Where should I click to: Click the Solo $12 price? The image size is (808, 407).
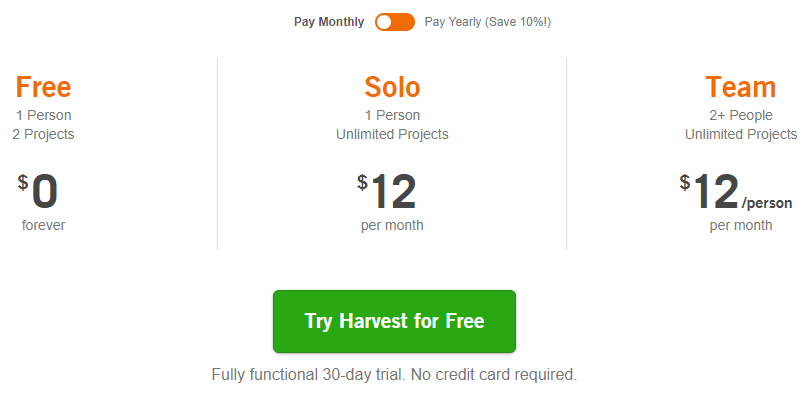386,191
